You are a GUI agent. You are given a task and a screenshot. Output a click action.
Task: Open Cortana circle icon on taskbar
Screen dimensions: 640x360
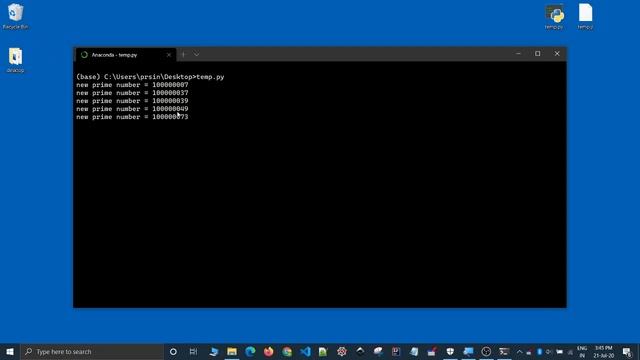pos(173,351)
